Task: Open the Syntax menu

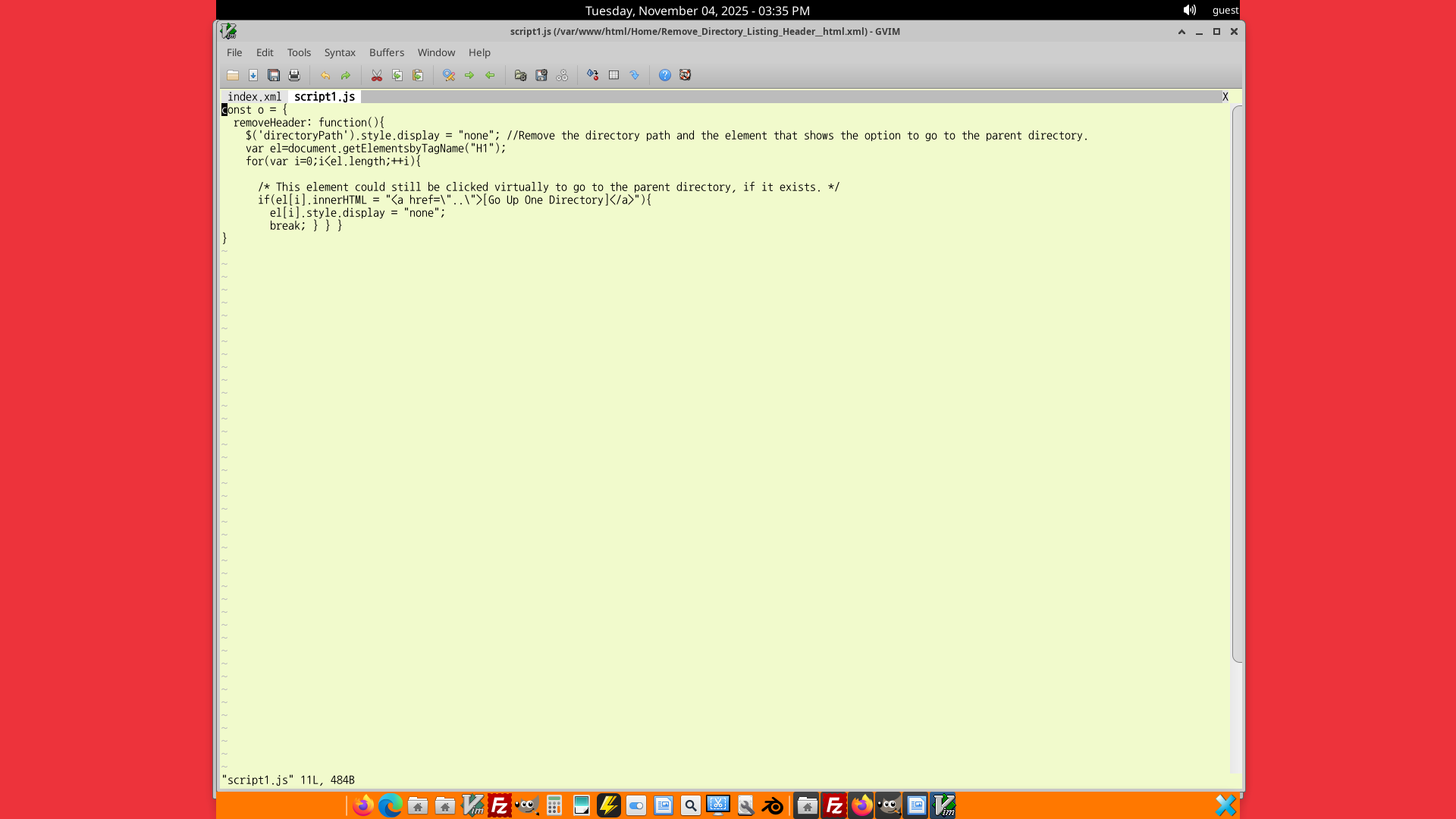Action: click(340, 52)
